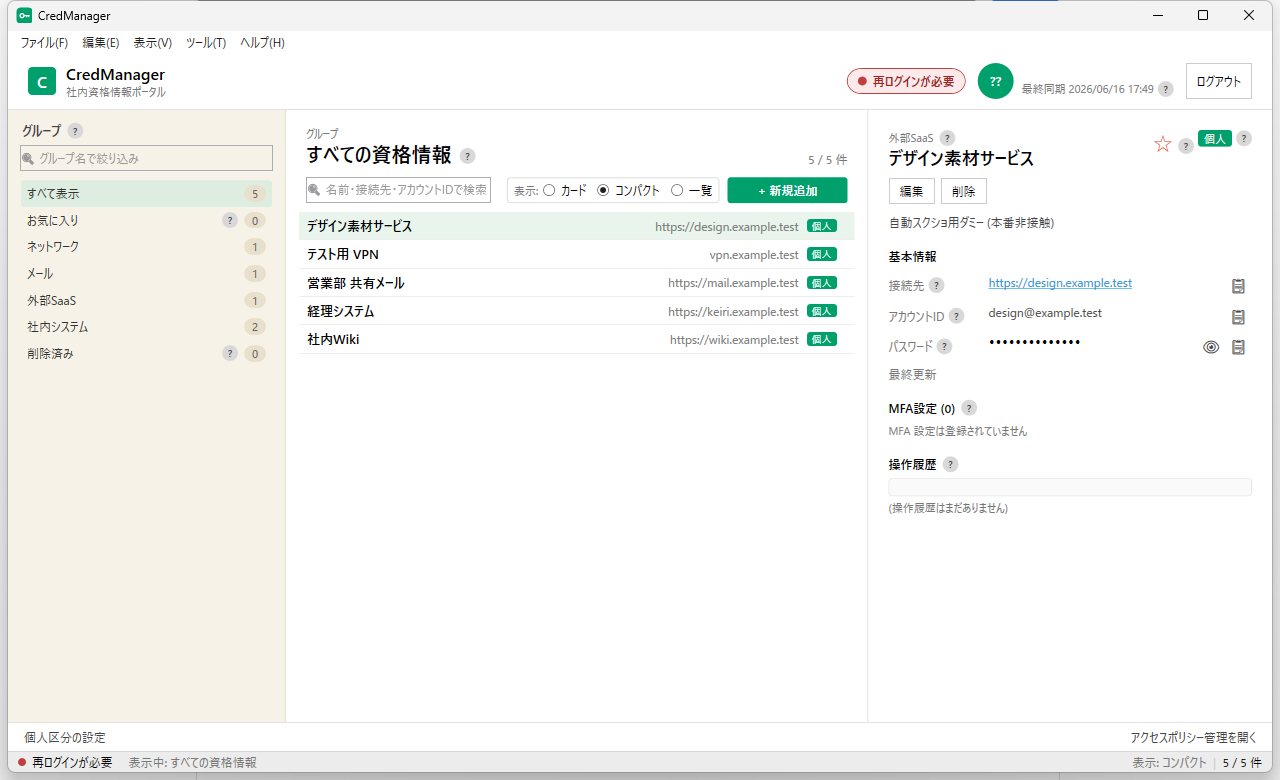Click help icon beside アカウントID label
Image resolution: width=1280 pixels, height=780 pixels.
click(x=956, y=316)
